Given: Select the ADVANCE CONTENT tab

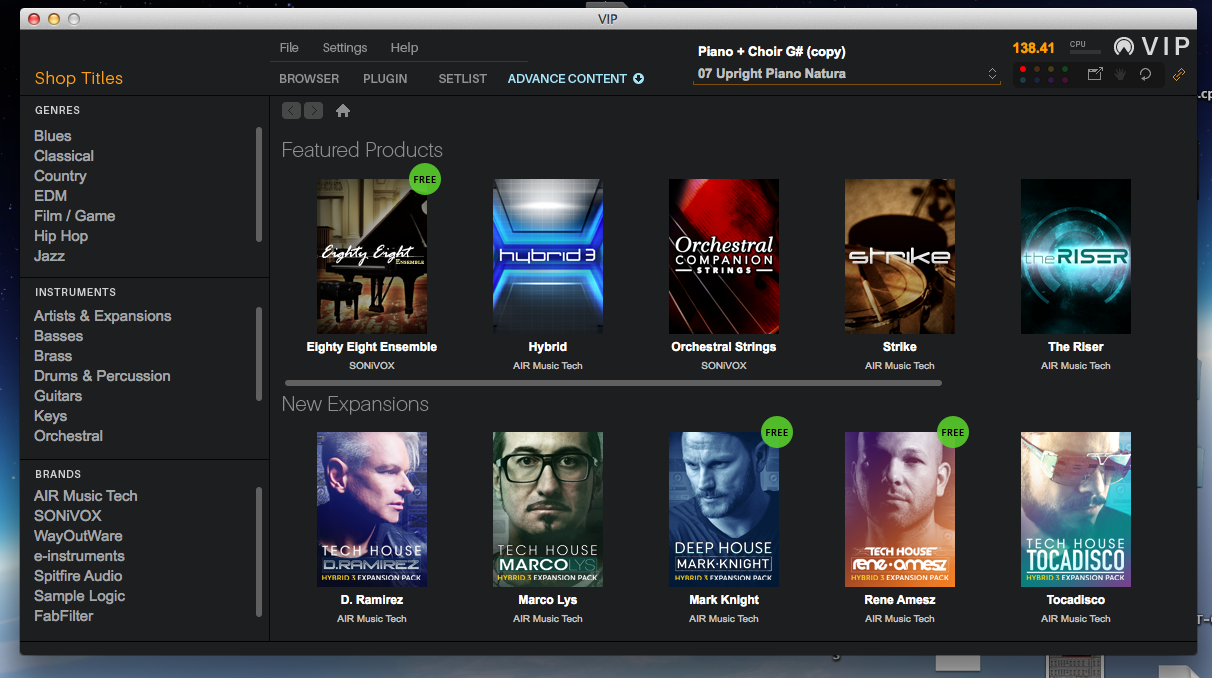Looking at the screenshot, I should [x=567, y=79].
